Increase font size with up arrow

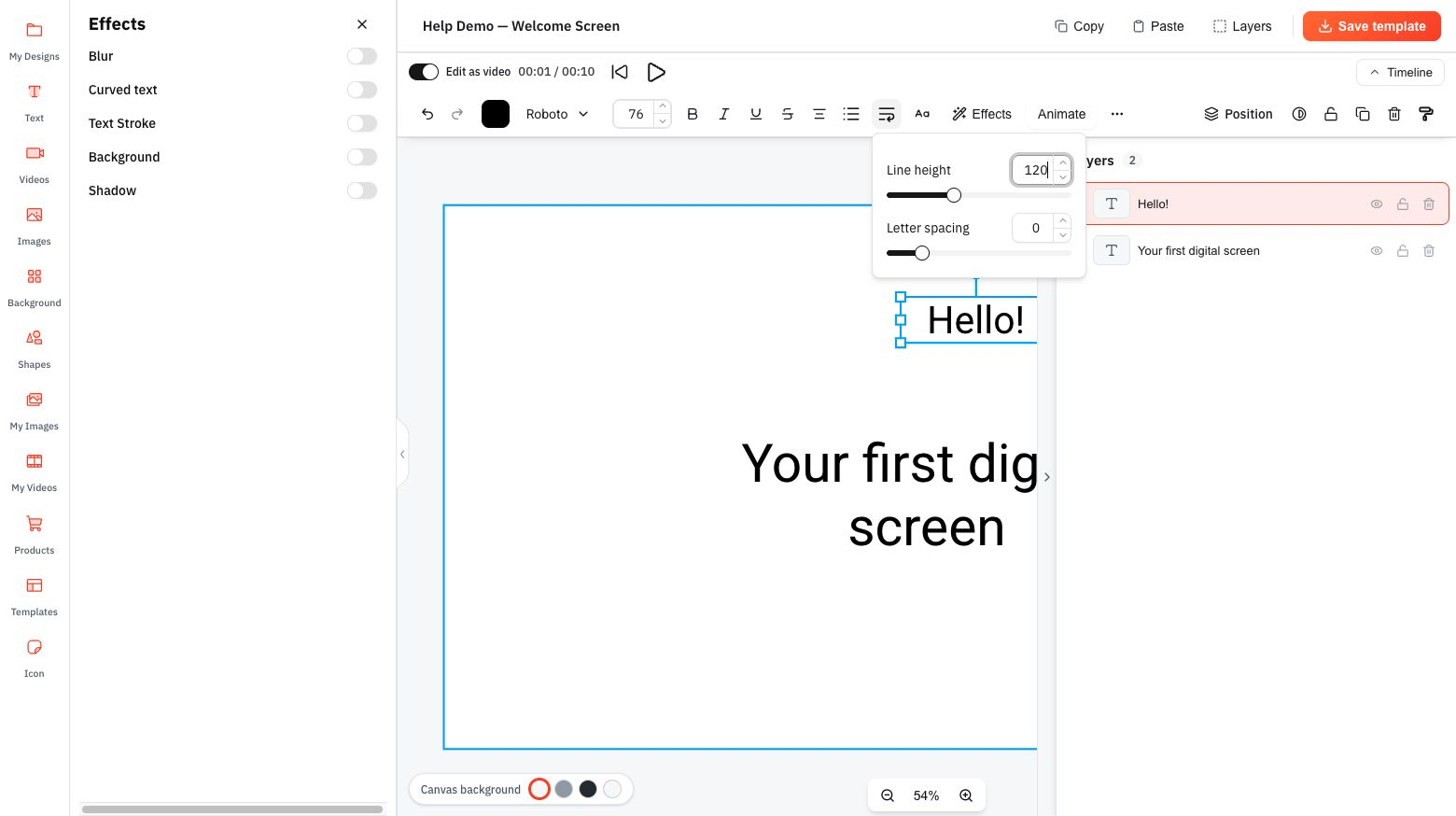[663, 106]
